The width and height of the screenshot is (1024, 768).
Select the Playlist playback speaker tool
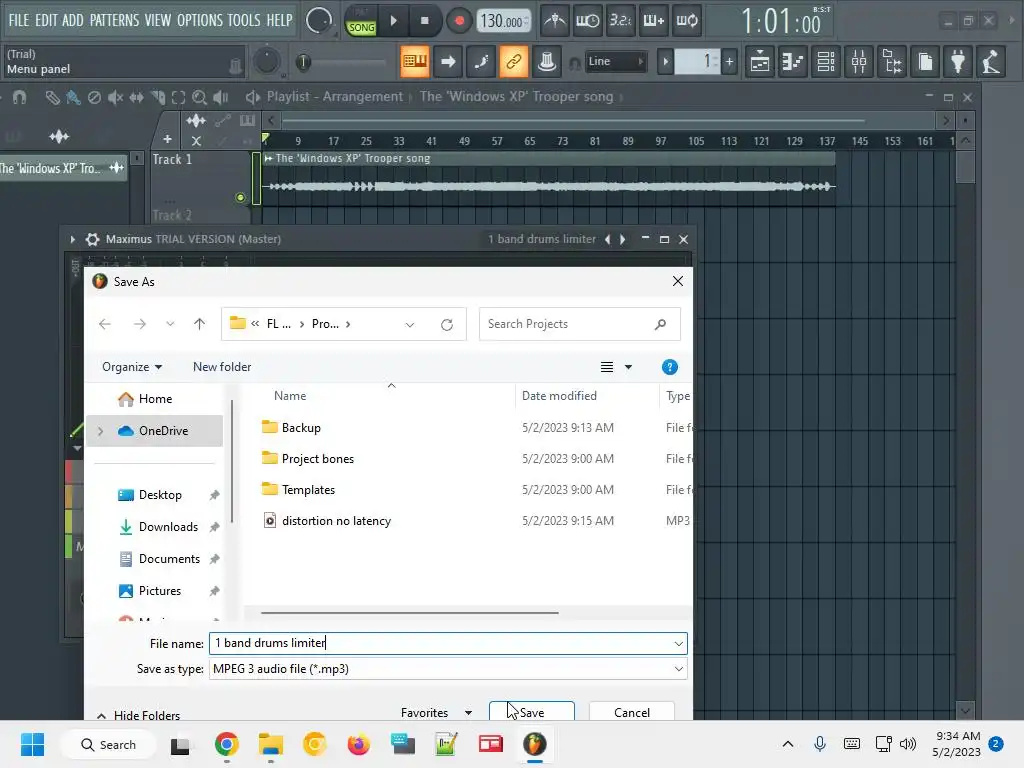[x=221, y=97]
